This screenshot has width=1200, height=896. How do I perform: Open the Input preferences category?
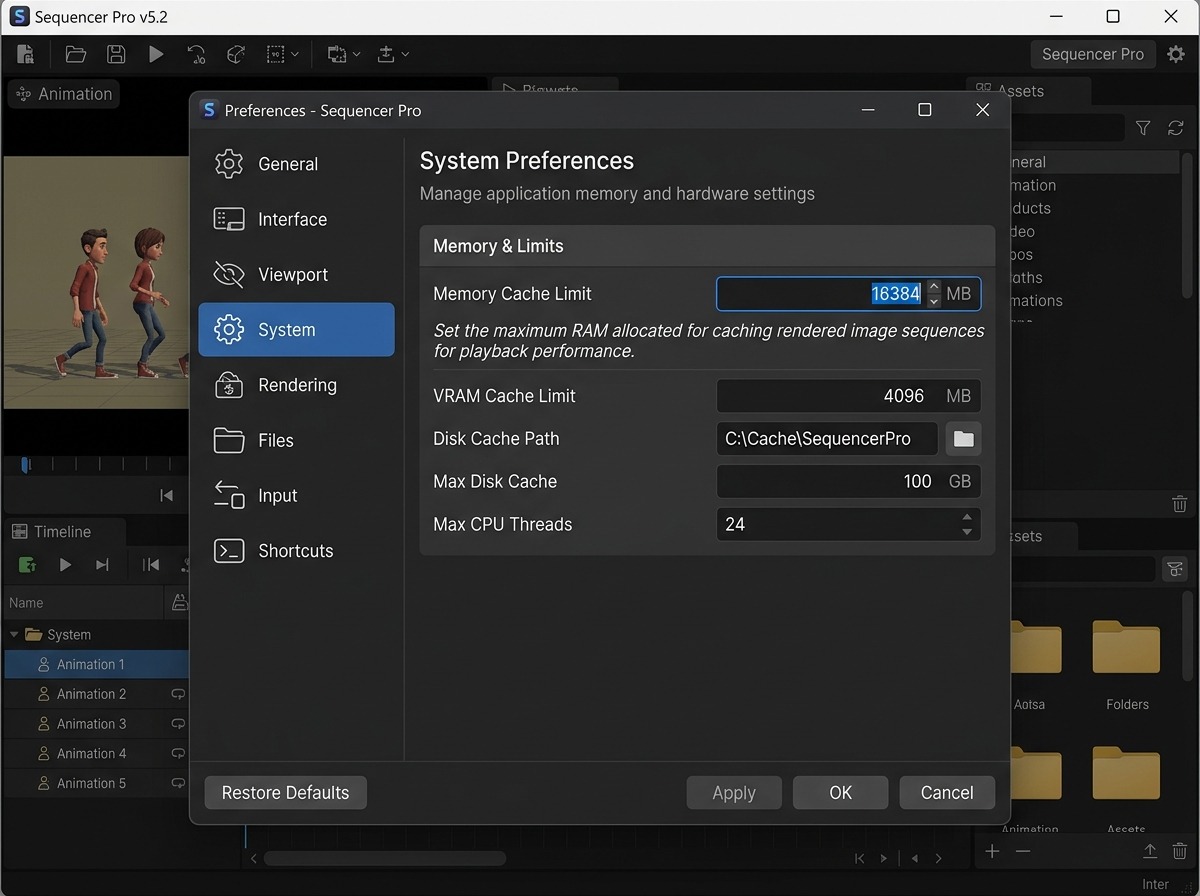(297, 495)
